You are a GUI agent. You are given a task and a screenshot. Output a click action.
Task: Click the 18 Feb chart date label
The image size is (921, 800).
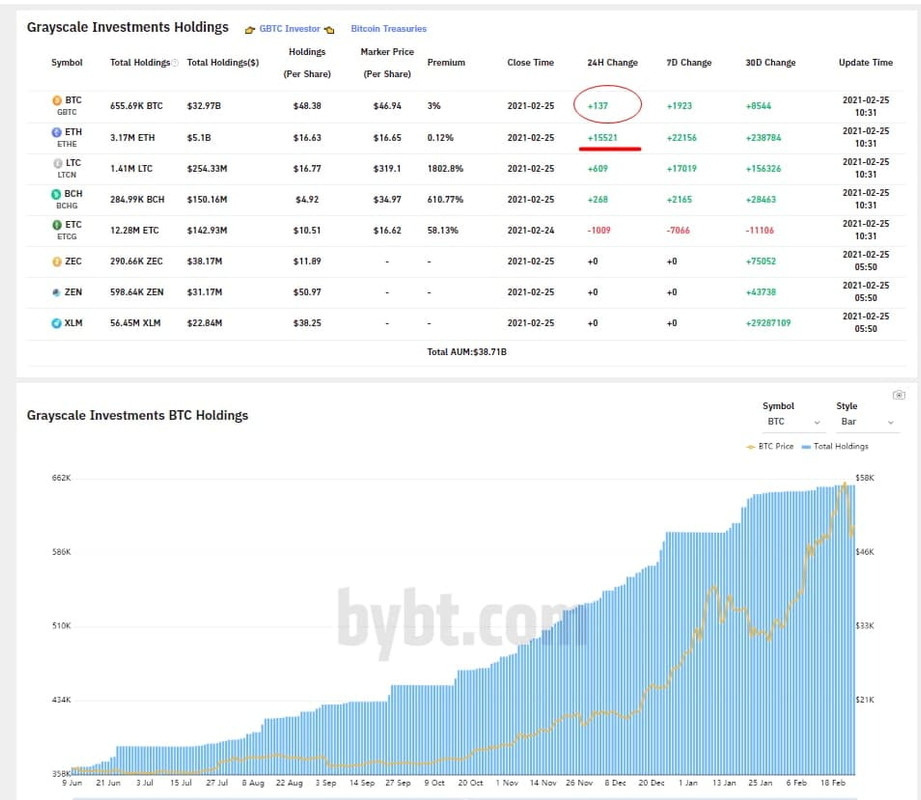(x=832, y=783)
